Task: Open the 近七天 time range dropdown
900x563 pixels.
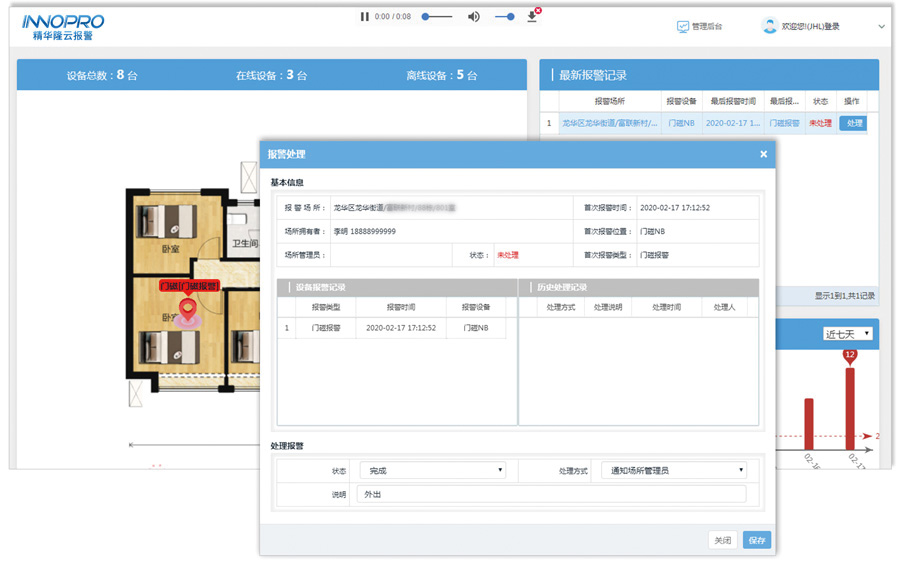Action: [847, 334]
